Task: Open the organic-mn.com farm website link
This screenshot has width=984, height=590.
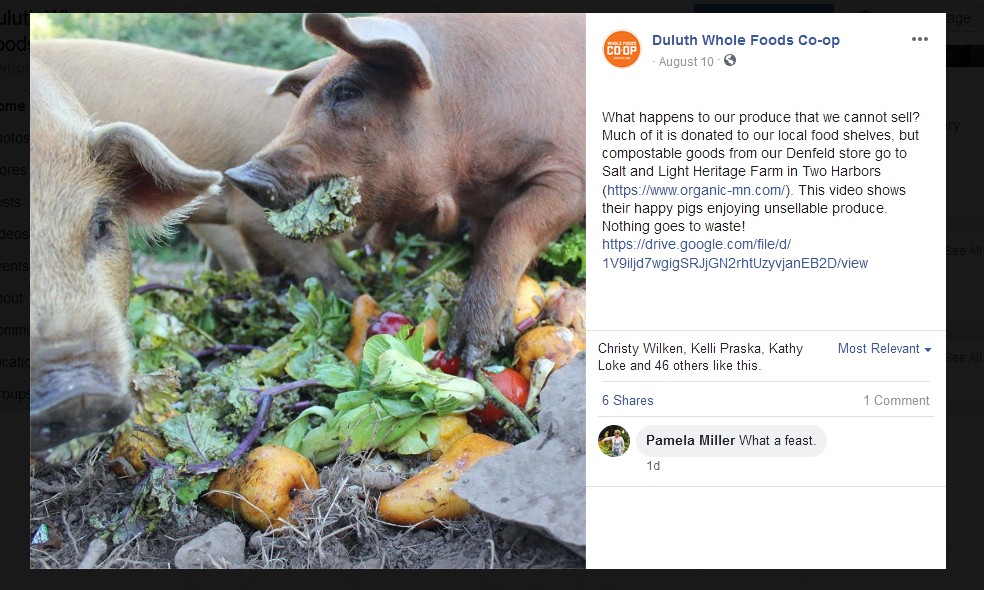Action: [698, 190]
